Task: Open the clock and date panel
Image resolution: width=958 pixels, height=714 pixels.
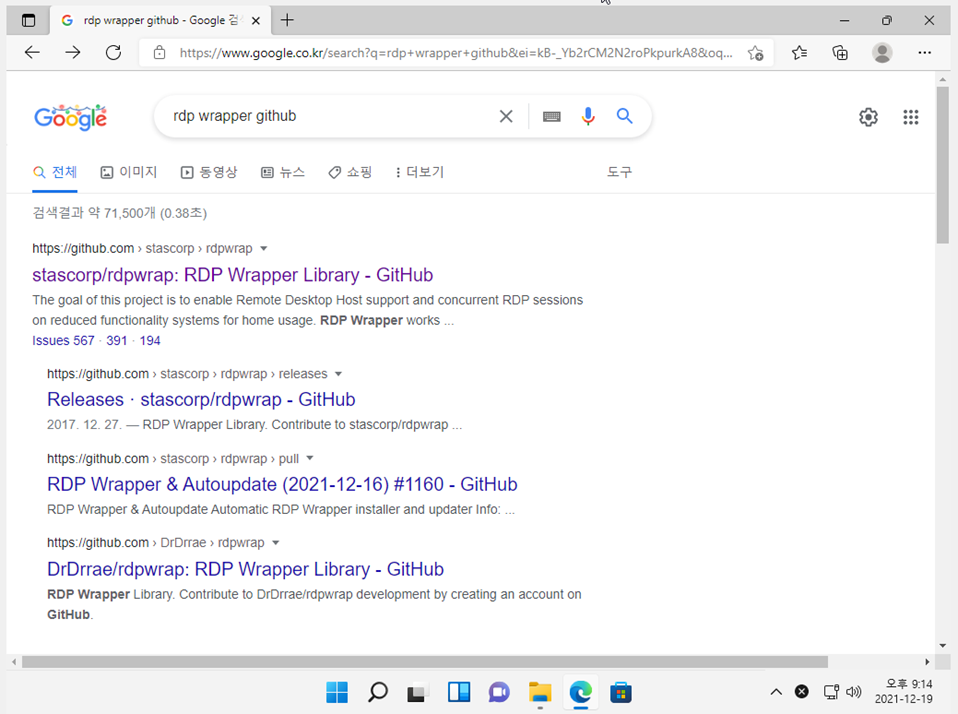Action: 904,691
